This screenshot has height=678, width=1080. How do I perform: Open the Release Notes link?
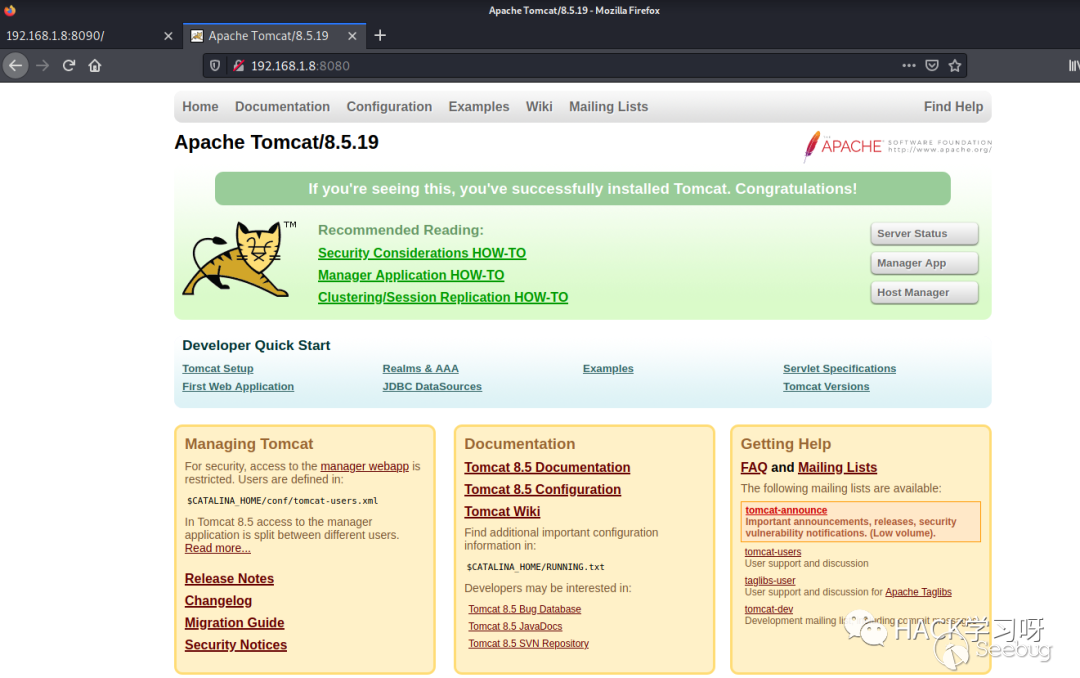[x=229, y=579]
